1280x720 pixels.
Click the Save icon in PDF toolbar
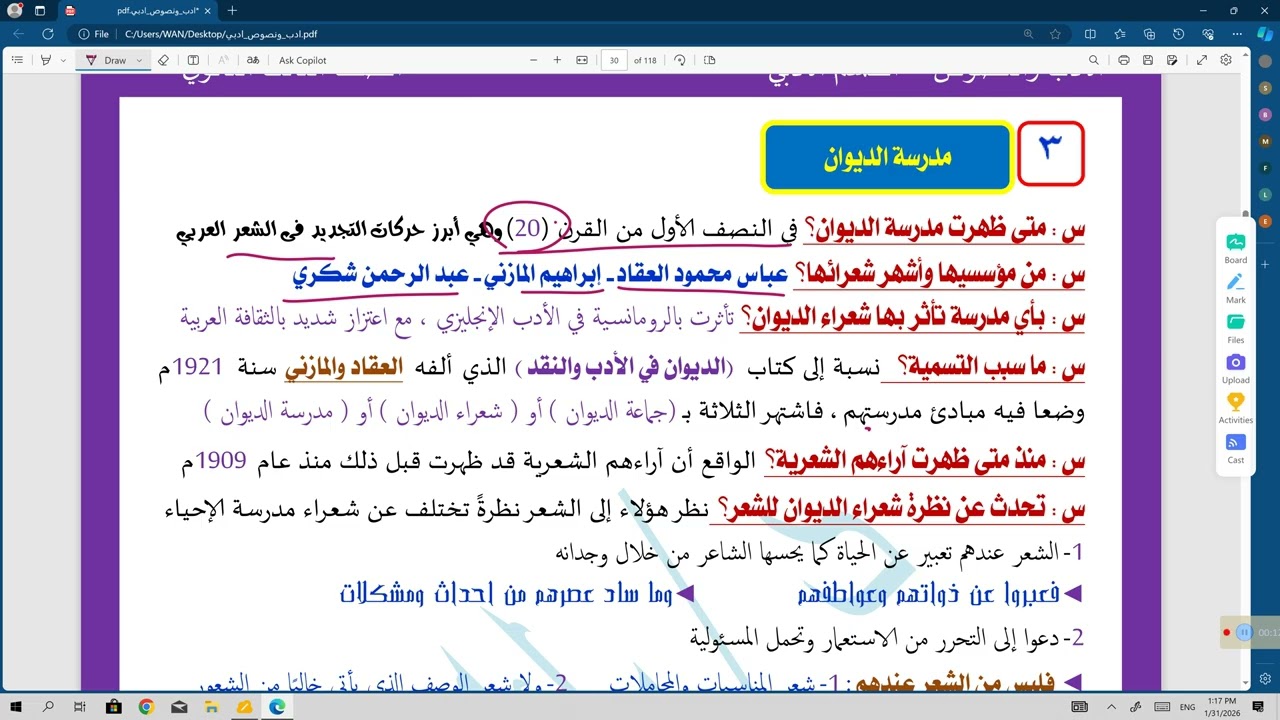click(1148, 60)
